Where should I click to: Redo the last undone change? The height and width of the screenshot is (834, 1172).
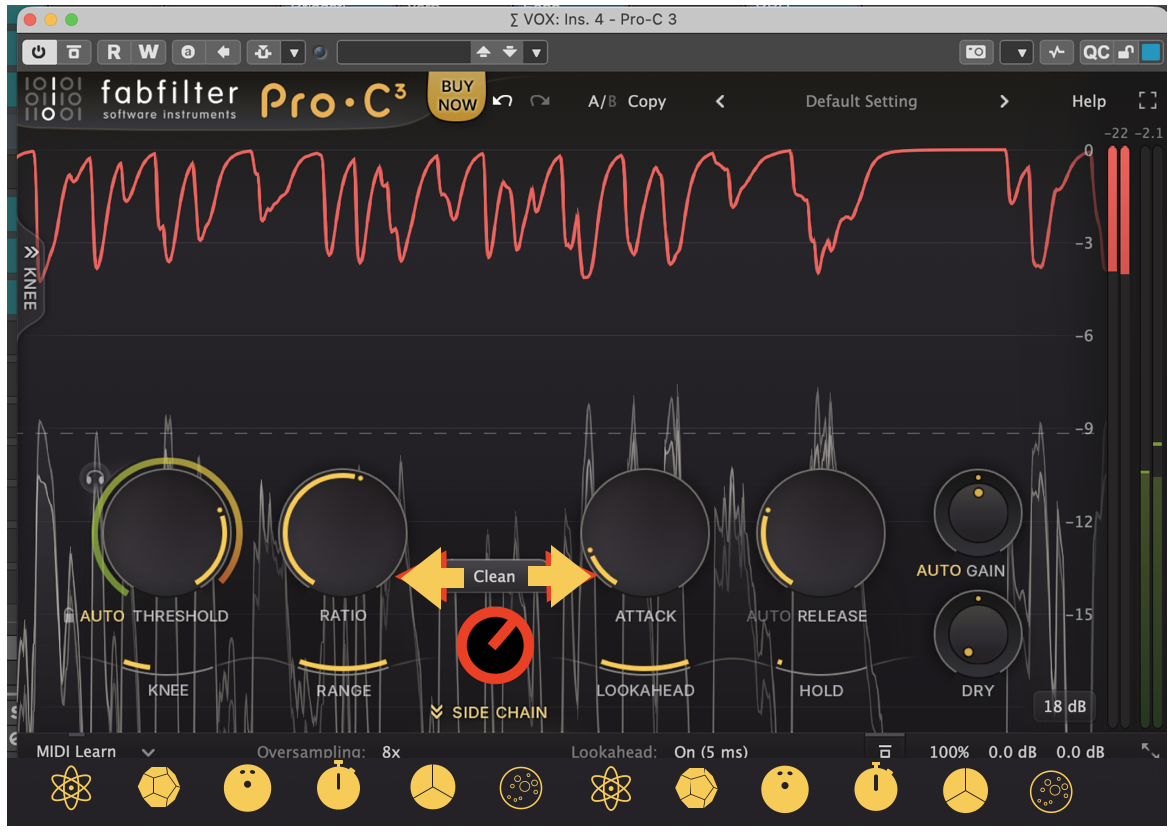point(539,101)
